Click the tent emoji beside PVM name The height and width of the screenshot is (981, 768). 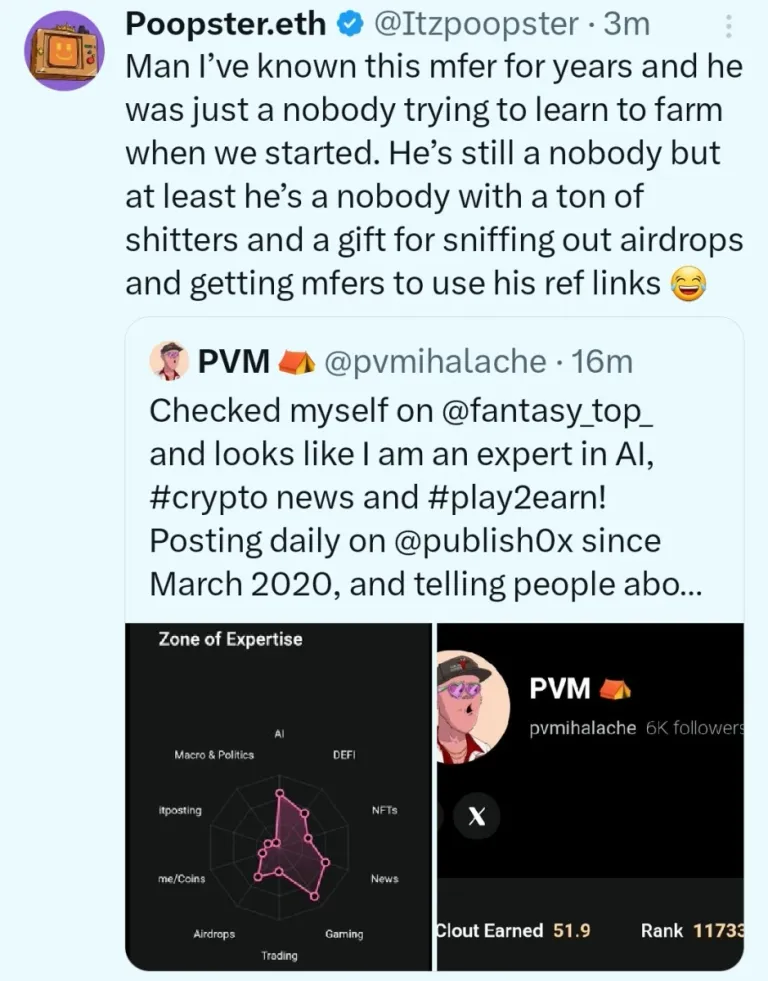point(296,362)
